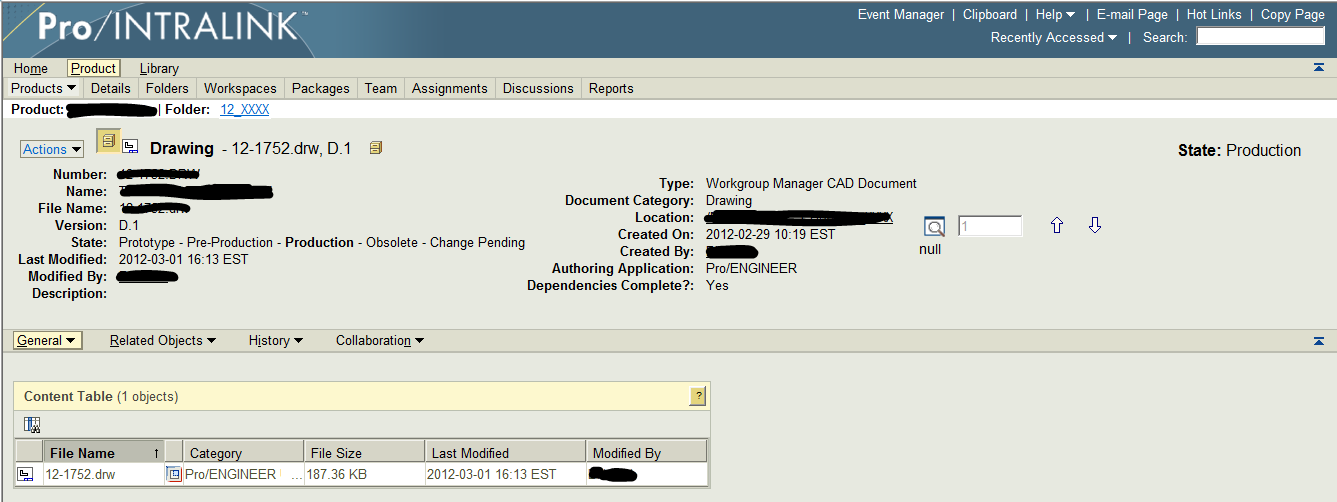
Task: Expand the General dropdown menu
Action: click(47, 341)
